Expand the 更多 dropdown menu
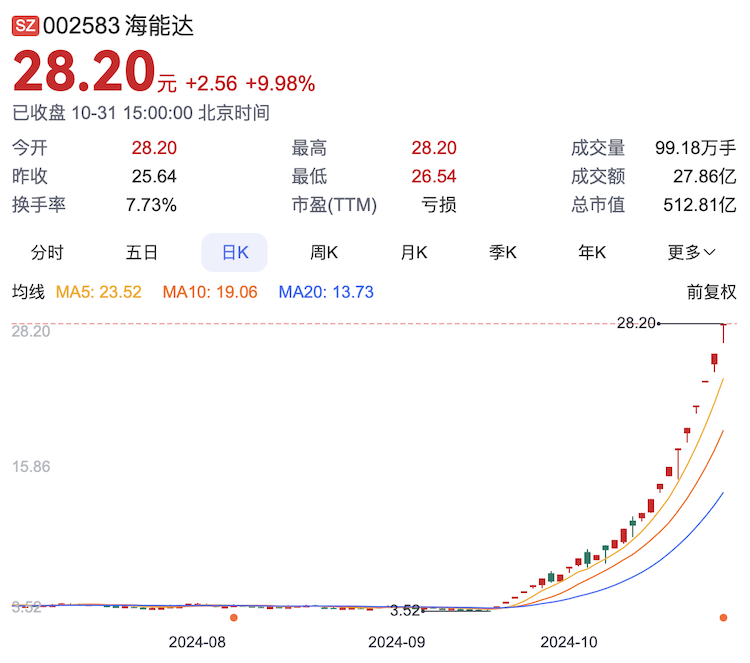The width and height of the screenshot is (750, 663). [x=691, y=252]
